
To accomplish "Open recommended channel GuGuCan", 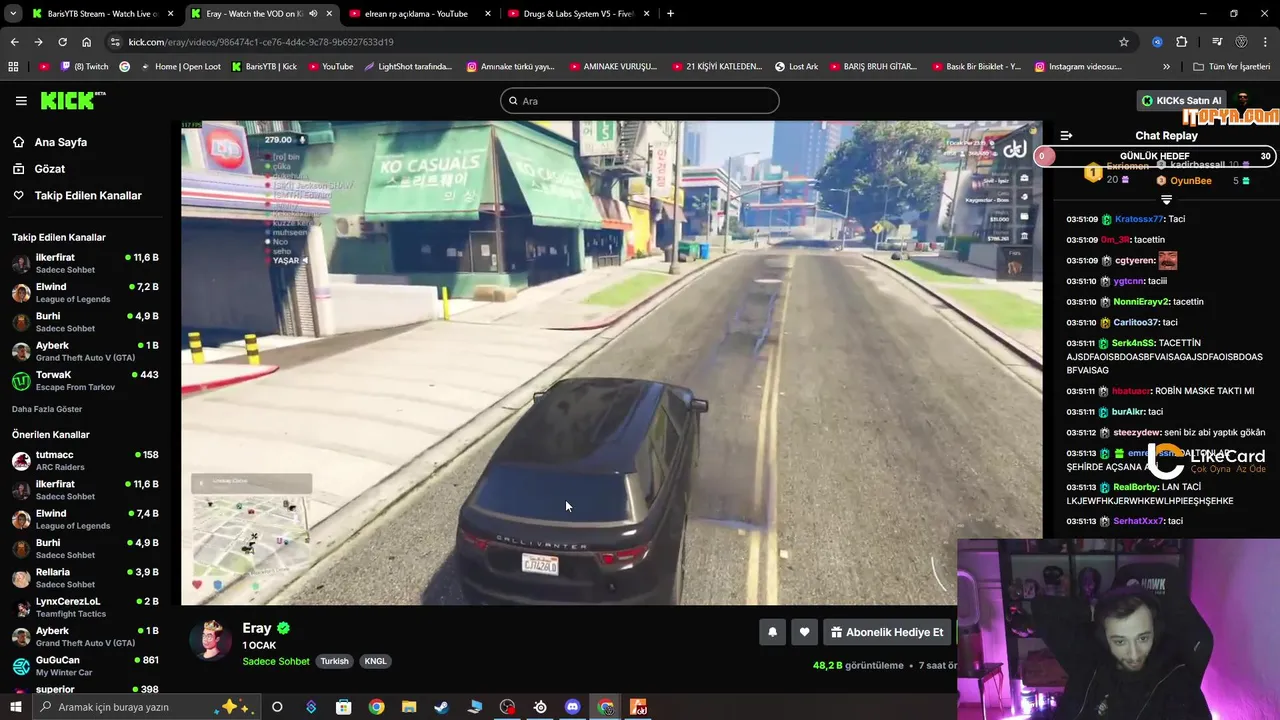I will (x=85, y=666).
